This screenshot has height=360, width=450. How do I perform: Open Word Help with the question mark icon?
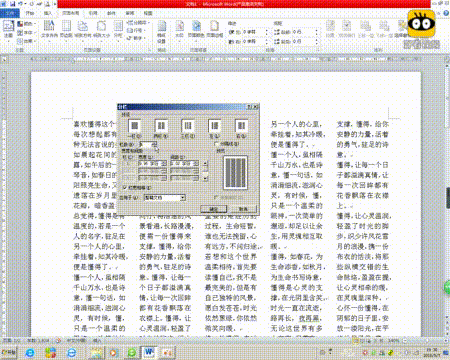446,13
